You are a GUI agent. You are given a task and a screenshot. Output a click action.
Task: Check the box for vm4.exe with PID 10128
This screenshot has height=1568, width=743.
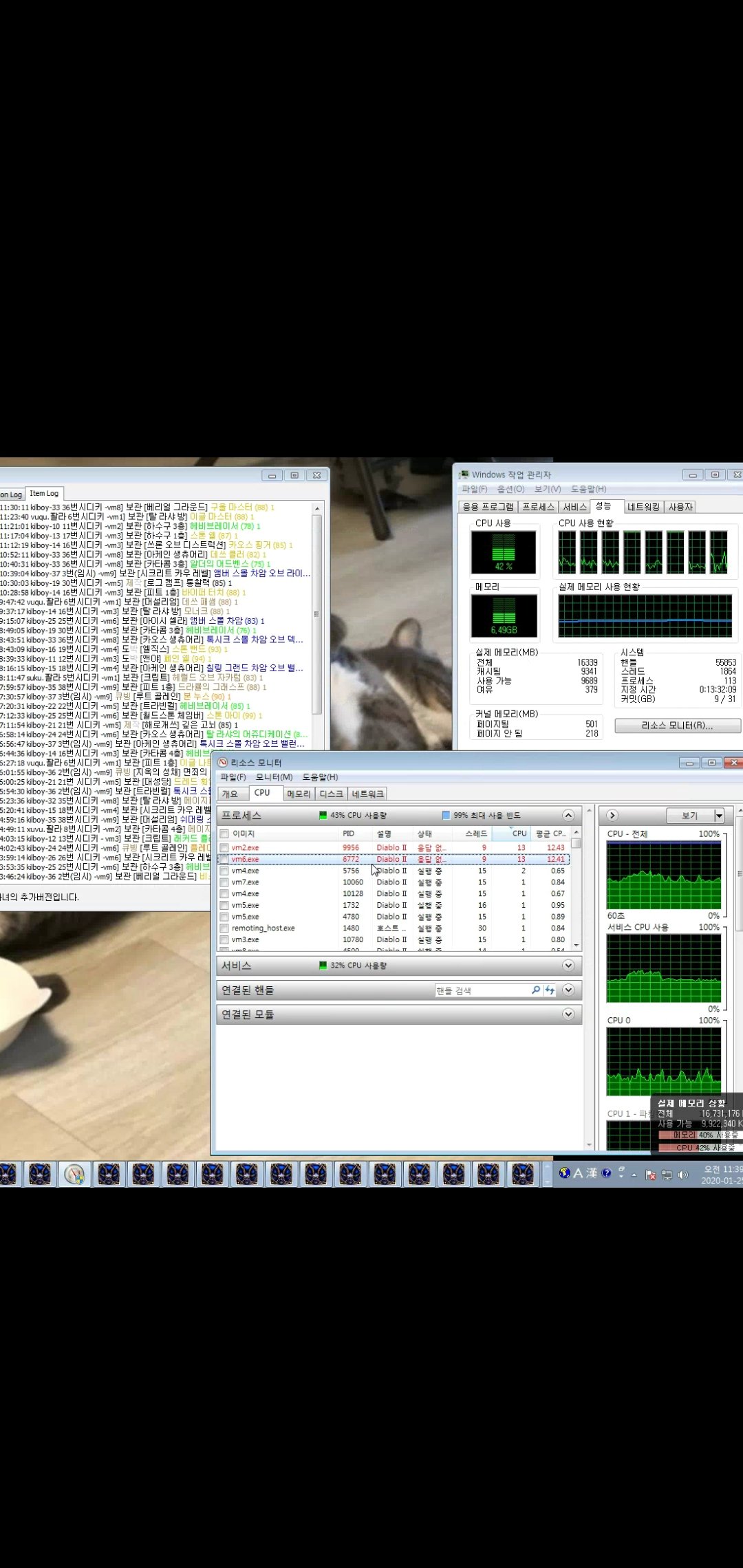coord(224,894)
